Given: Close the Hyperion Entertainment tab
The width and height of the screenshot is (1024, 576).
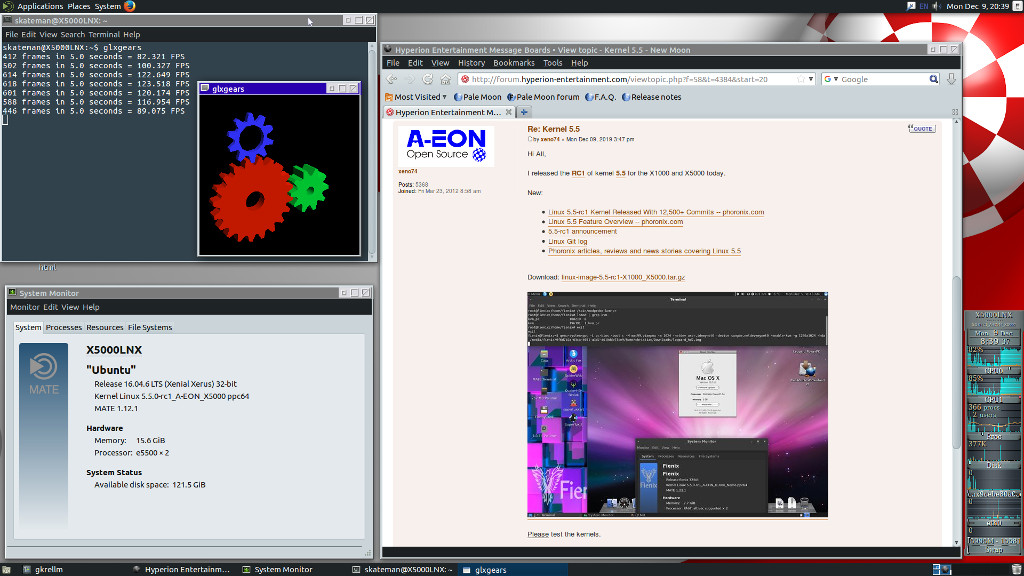Looking at the screenshot, I should coord(509,112).
